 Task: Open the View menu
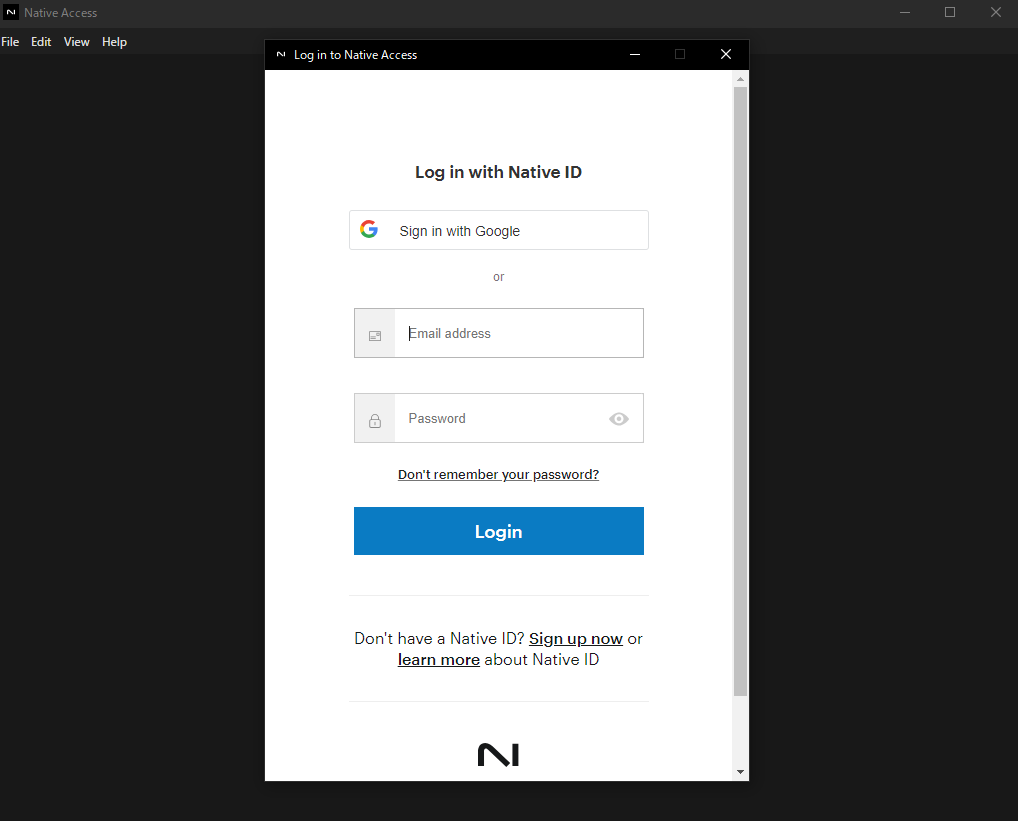click(77, 42)
